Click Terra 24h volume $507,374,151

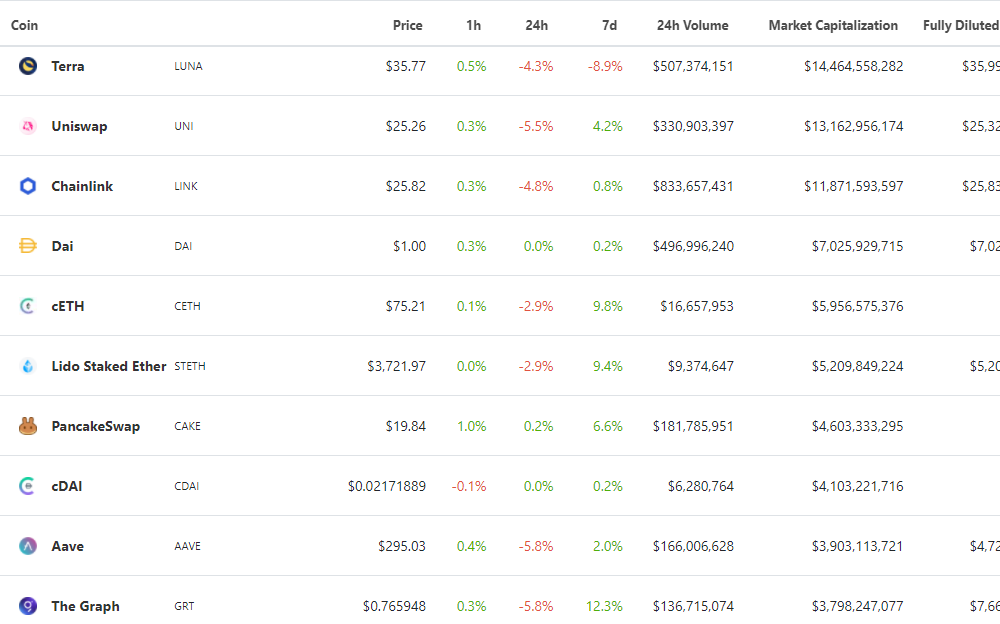(693, 66)
